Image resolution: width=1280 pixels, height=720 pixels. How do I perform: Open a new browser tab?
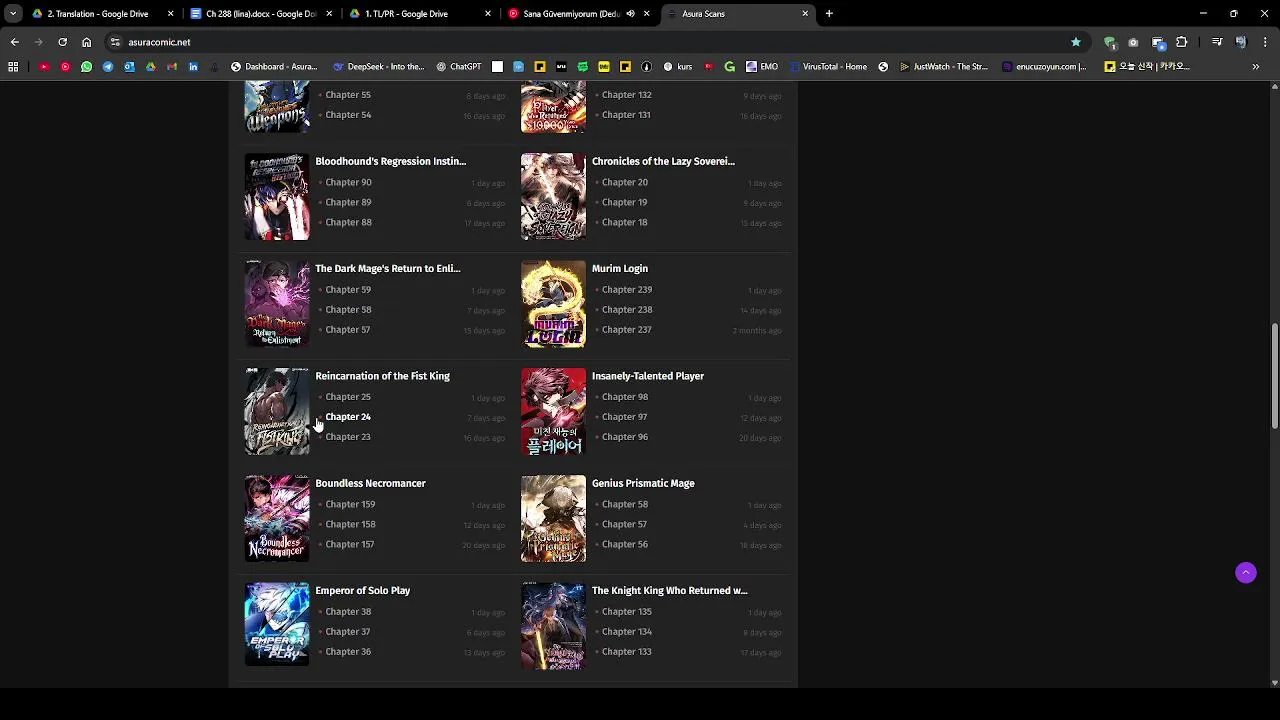[x=829, y=14]
